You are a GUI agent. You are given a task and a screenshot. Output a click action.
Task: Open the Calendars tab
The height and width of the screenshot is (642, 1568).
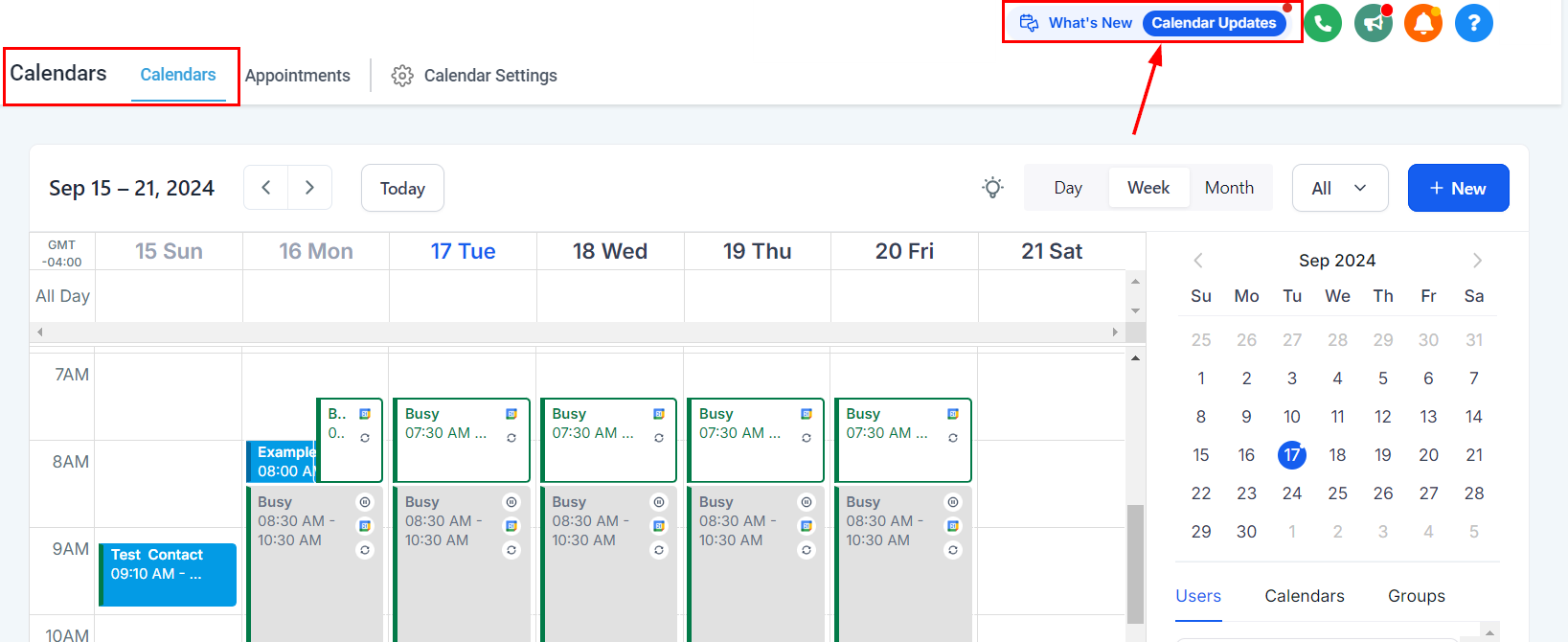pos(178,75)
